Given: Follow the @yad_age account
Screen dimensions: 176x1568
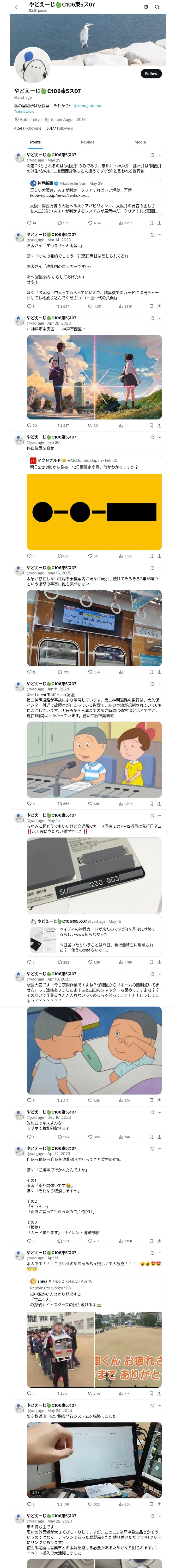Looking at the screenshot, I should pos(151,74).
